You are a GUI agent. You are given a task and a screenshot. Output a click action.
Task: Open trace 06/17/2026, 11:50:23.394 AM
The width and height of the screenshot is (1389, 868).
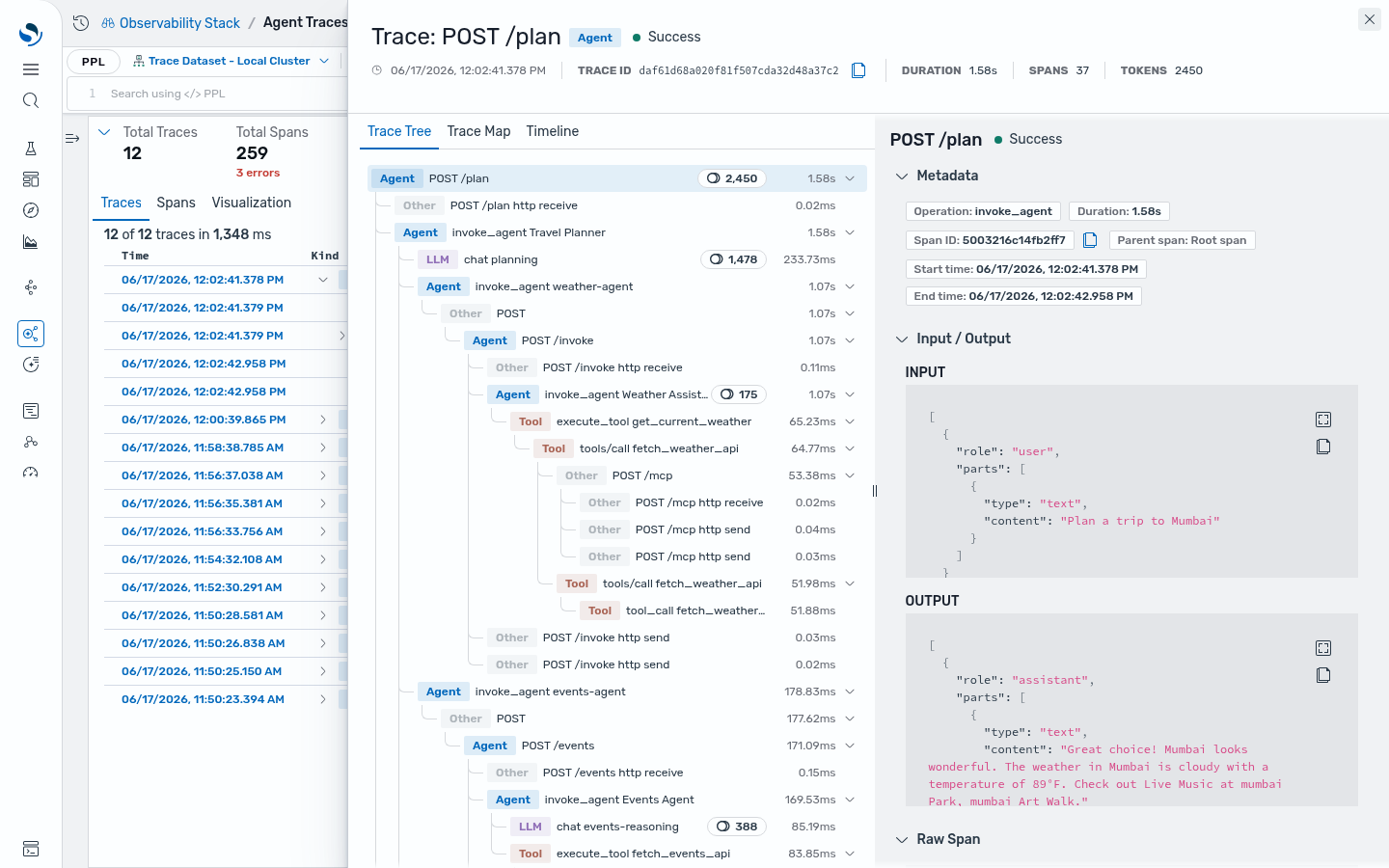pyautogui.click(x=203, y=699)
